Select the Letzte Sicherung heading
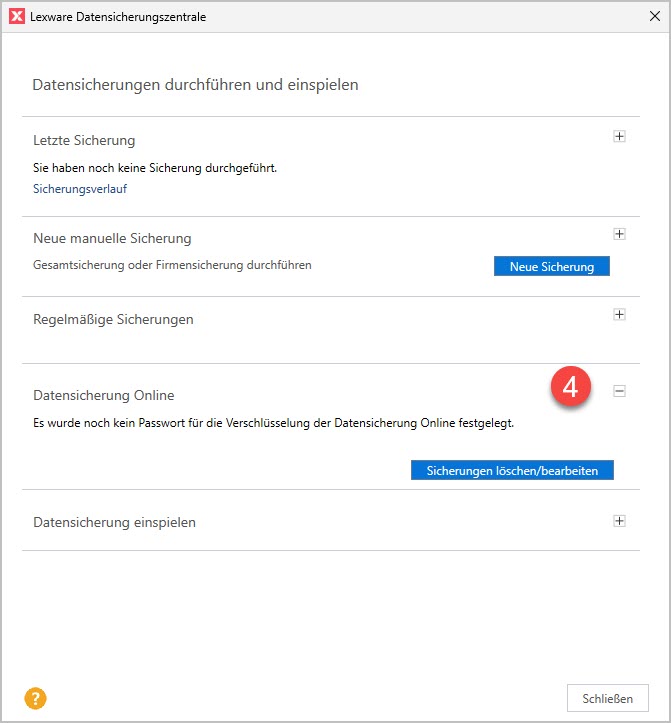The width and height of the screenshot is (671, 723). coord(84,140)
